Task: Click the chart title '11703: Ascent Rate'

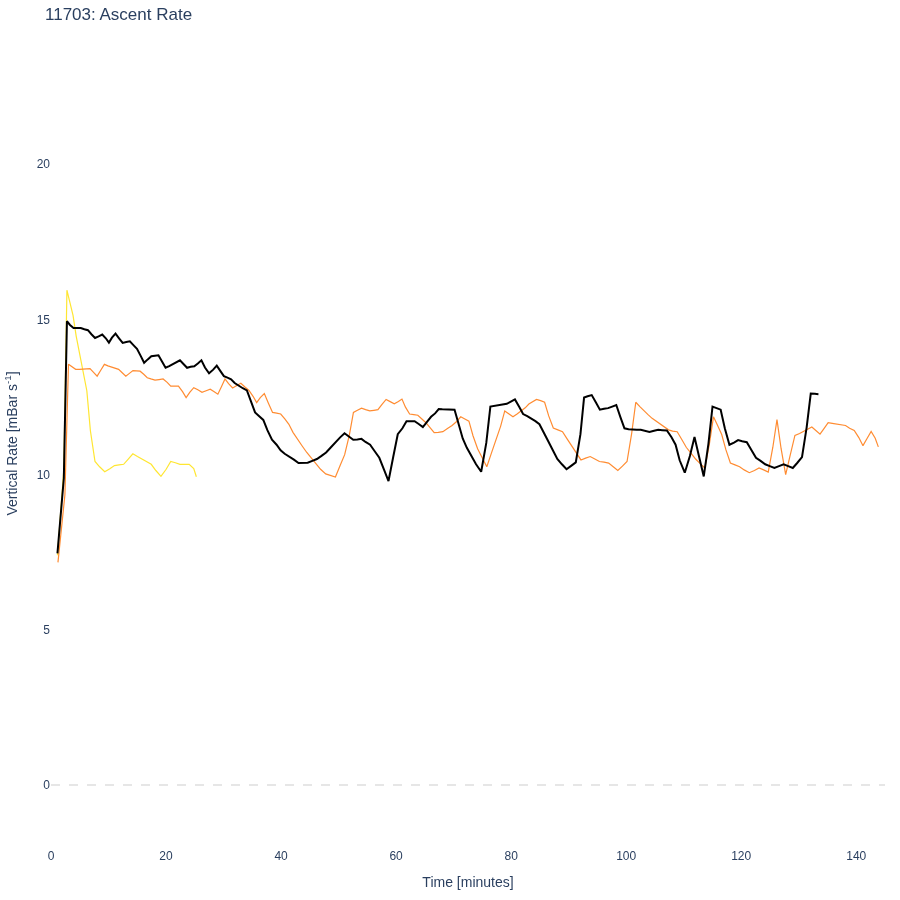Action: (118, 14)
